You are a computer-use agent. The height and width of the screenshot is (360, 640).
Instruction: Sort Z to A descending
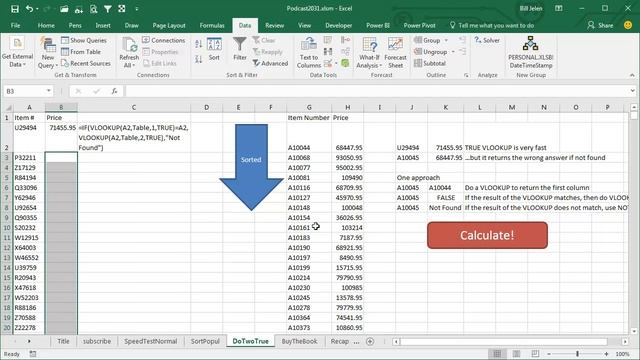tap(199, 59)
